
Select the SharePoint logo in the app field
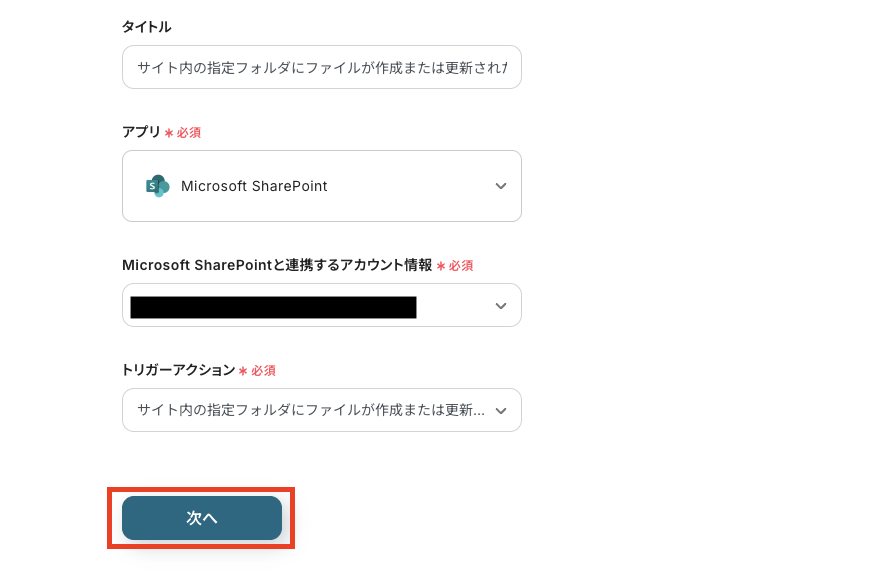tap(156, 186)
